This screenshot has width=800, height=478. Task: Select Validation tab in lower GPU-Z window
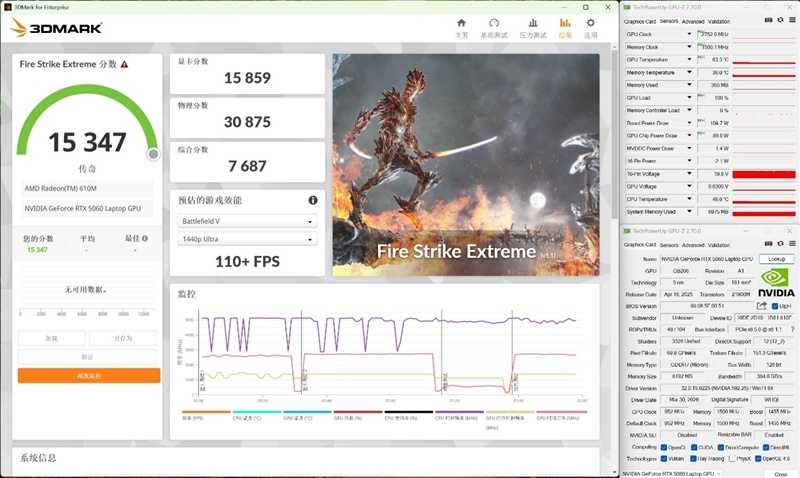719,245
